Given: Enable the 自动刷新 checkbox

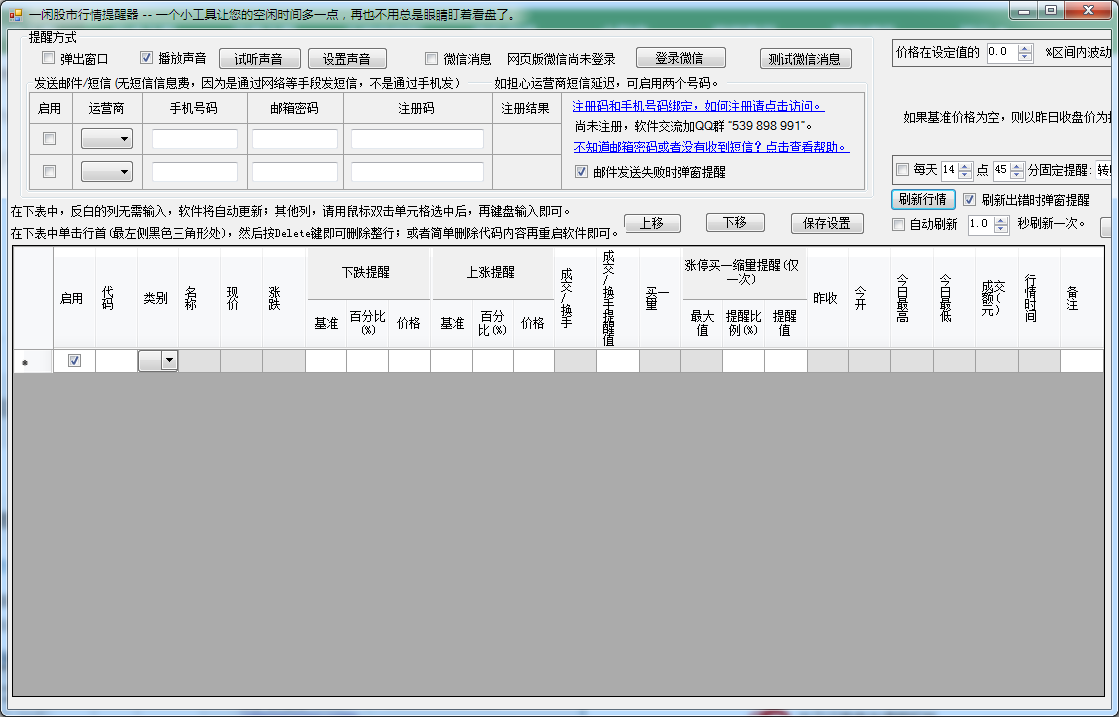Looking at the screenshot, I should click(x=898, y=224).
